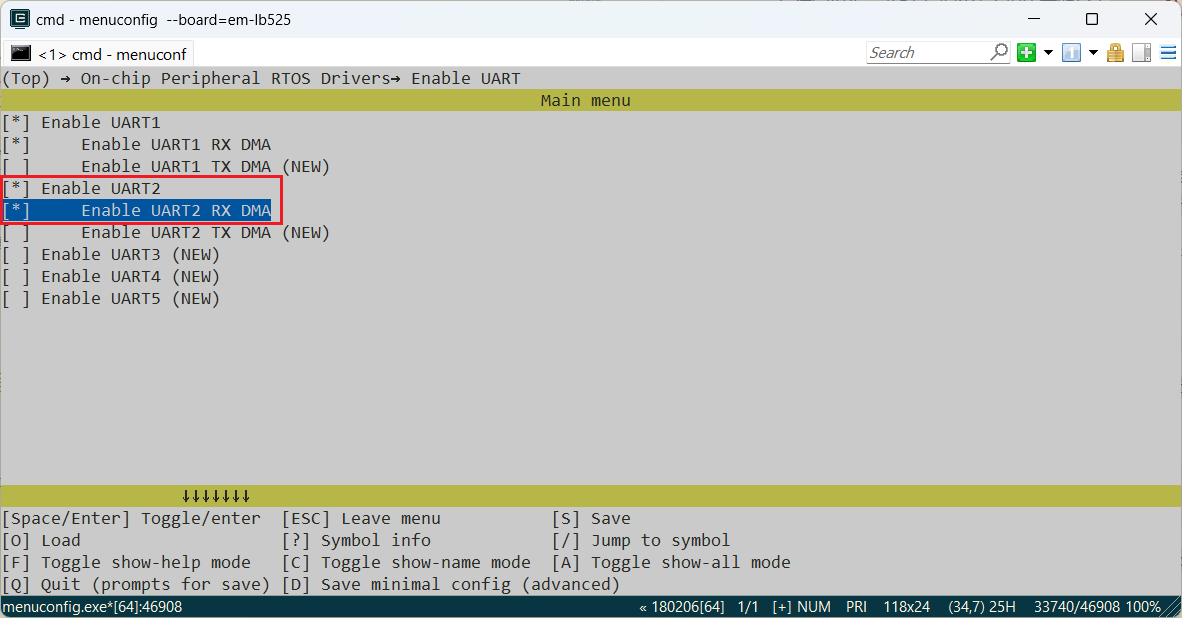This screenshot has height=618, width=1182.
Task: Expand dropdown arrow beside active console icon
Action: click(1093, 53)
